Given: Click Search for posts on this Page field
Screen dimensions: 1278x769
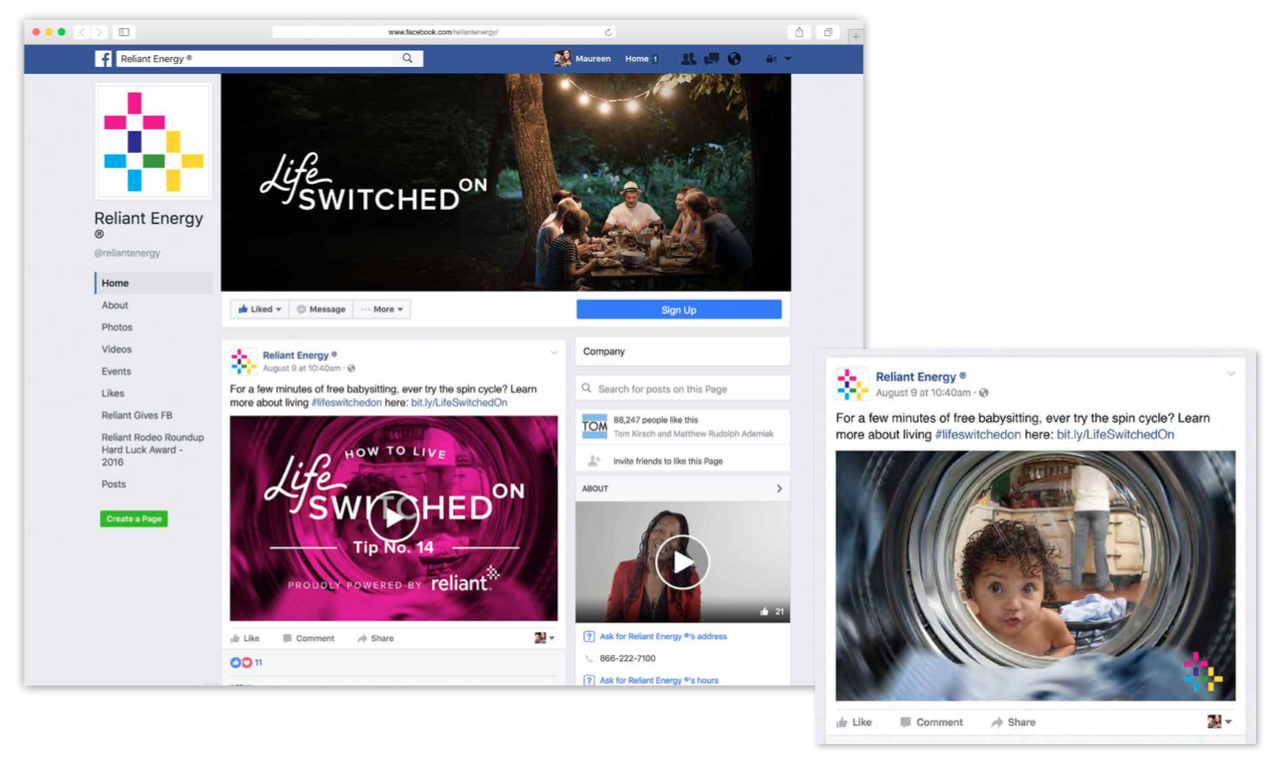Looking at the screenshot, I should click(x=683, y=388).
